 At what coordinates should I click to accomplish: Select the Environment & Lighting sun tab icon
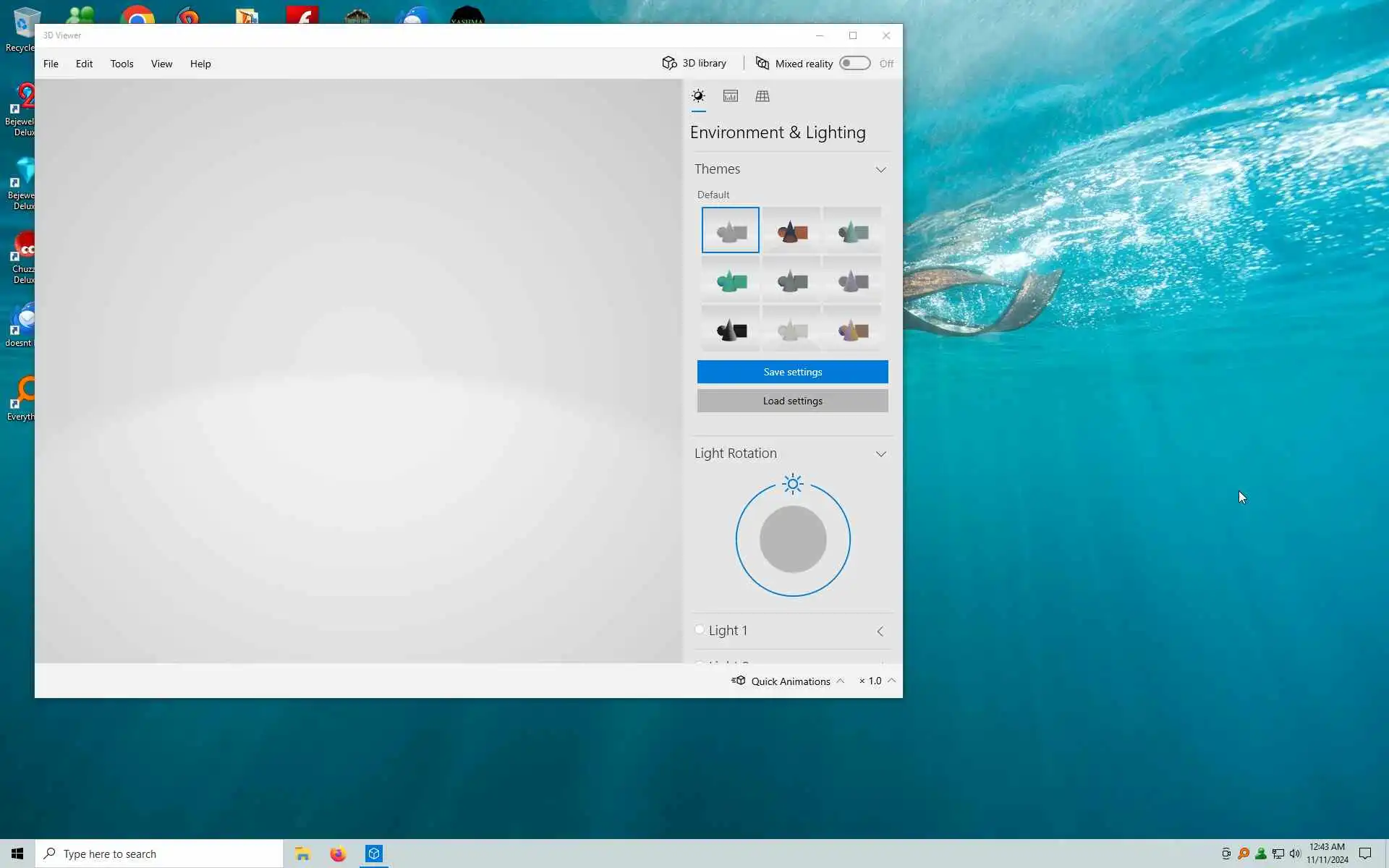[x=698, y=96]
